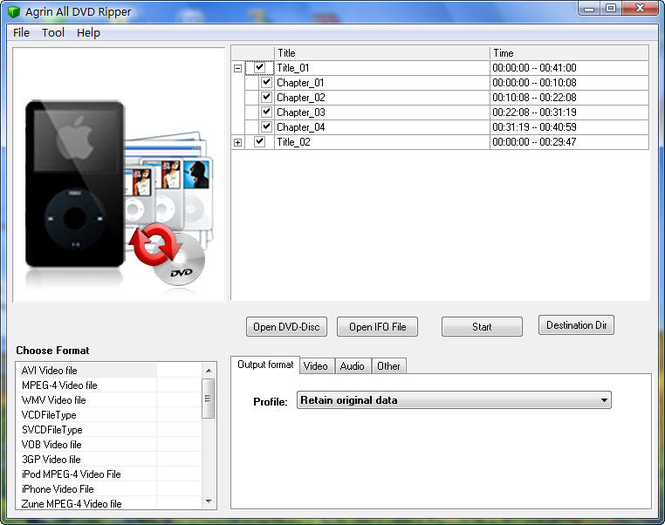Screen dimensions: 665x525
Task: Click time value 00:10:08 -- 00:22:08
Action: (x=534, y=98)
